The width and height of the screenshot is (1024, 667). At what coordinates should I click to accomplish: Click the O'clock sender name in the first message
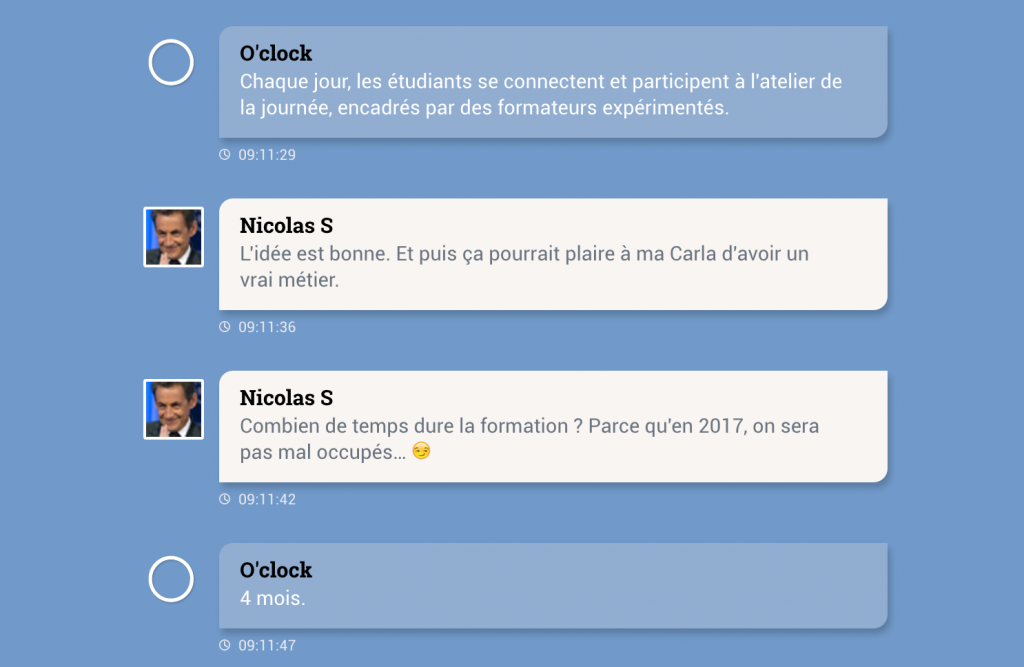click(276, 53)
